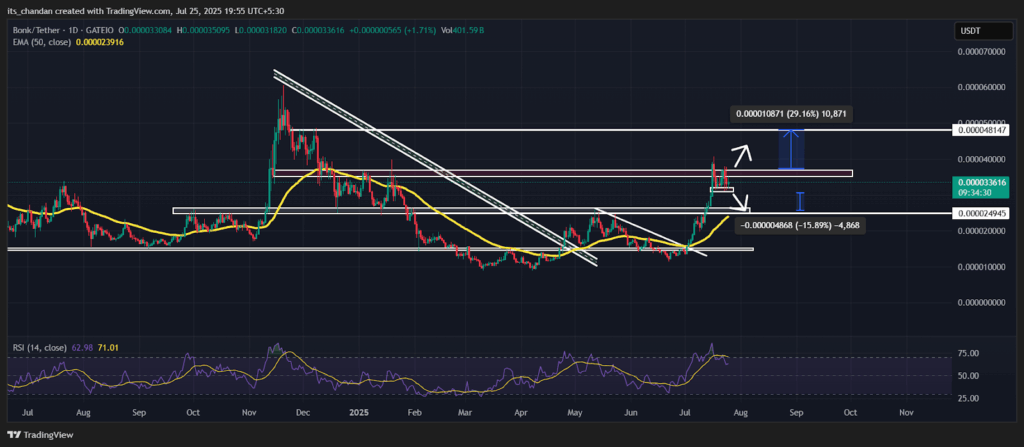
Task: Click the 0.000060000 price axis label
Action: (x=980, y=87)
